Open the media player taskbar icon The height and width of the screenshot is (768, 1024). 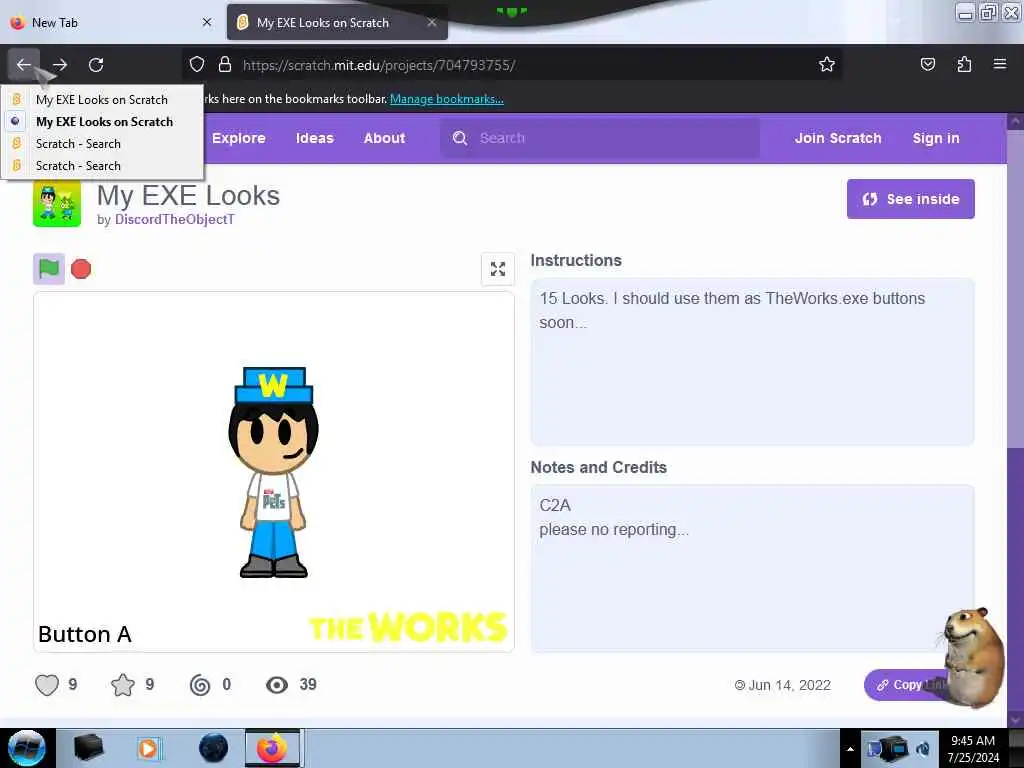tap(148, 748)
